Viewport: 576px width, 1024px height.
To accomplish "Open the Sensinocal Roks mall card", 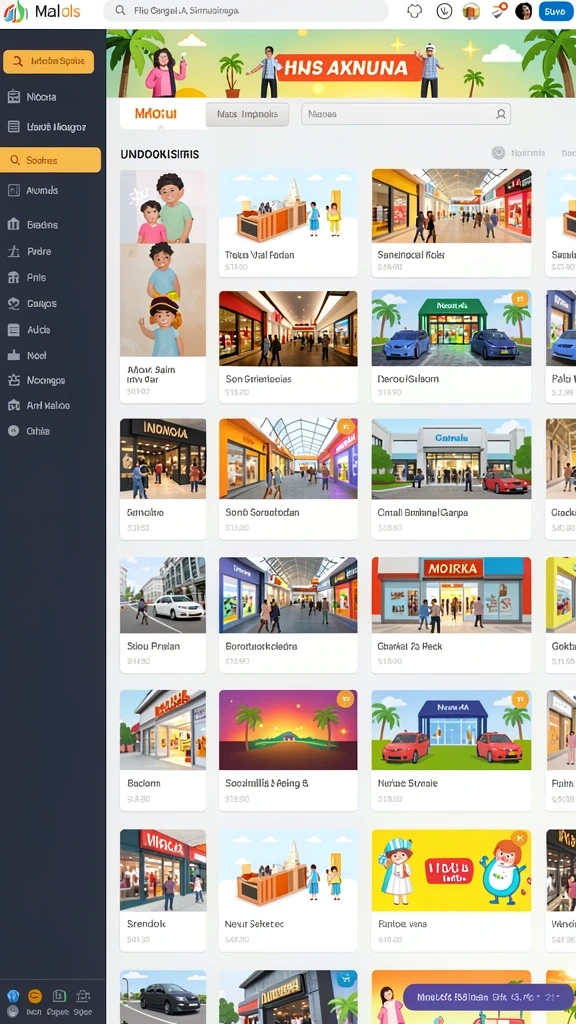I will [x=451, y=223].
